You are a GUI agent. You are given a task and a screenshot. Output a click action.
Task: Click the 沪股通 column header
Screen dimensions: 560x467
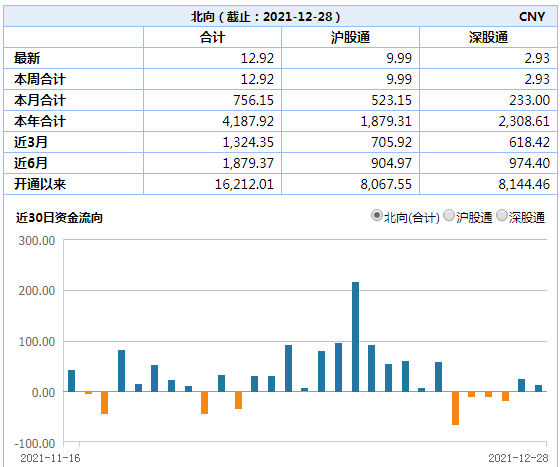click(350, 37)
